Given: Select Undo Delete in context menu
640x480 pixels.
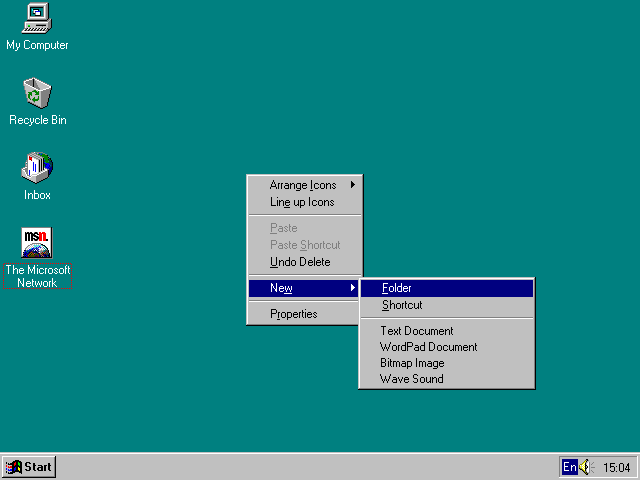Looking at the screenshot, I should pos(300,262).
